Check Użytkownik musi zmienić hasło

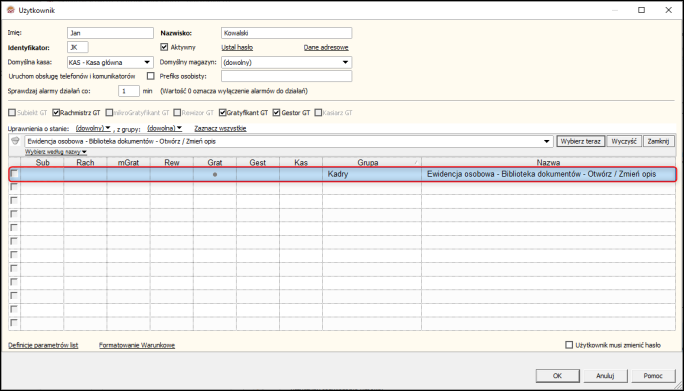click(x=569, y=345)
